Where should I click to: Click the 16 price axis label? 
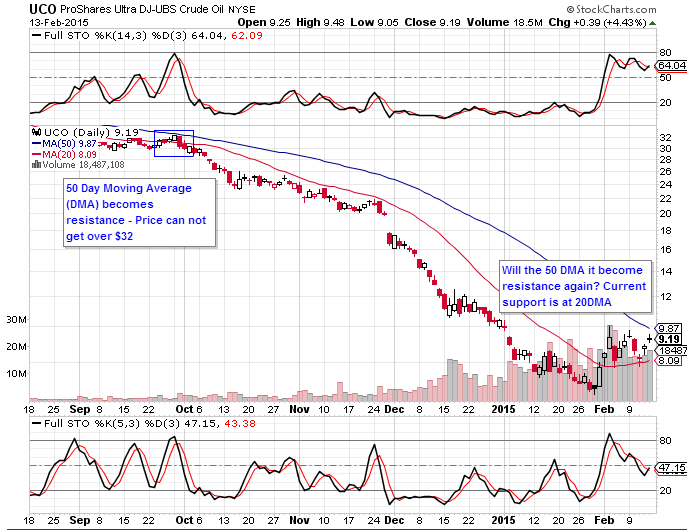point(665,250)
